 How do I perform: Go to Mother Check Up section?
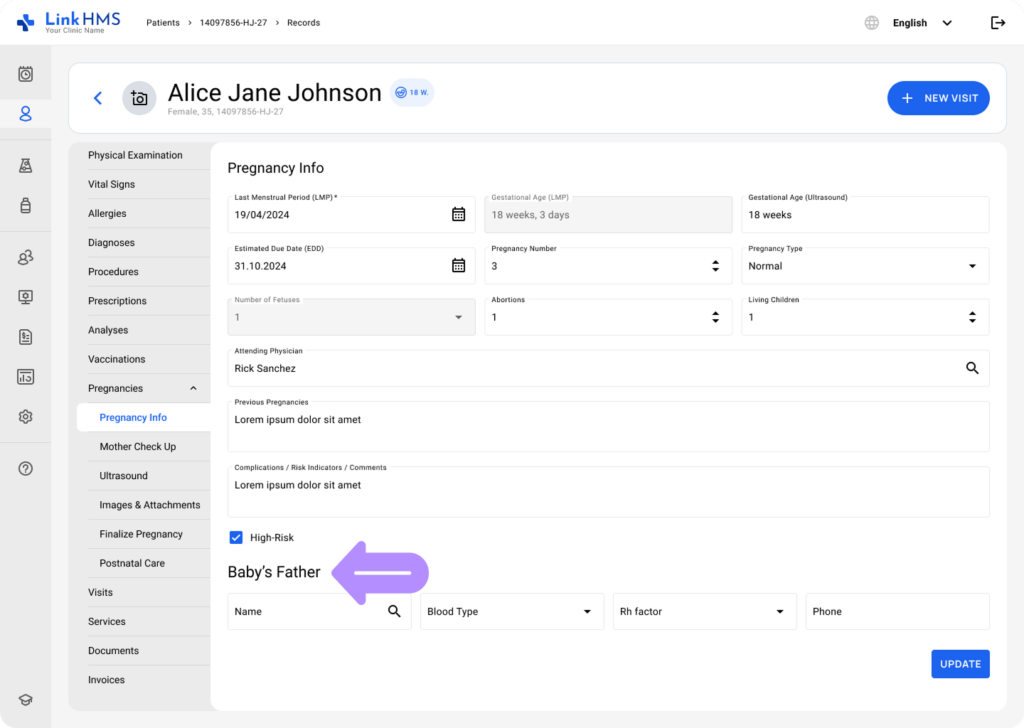[x=138, y=447]
